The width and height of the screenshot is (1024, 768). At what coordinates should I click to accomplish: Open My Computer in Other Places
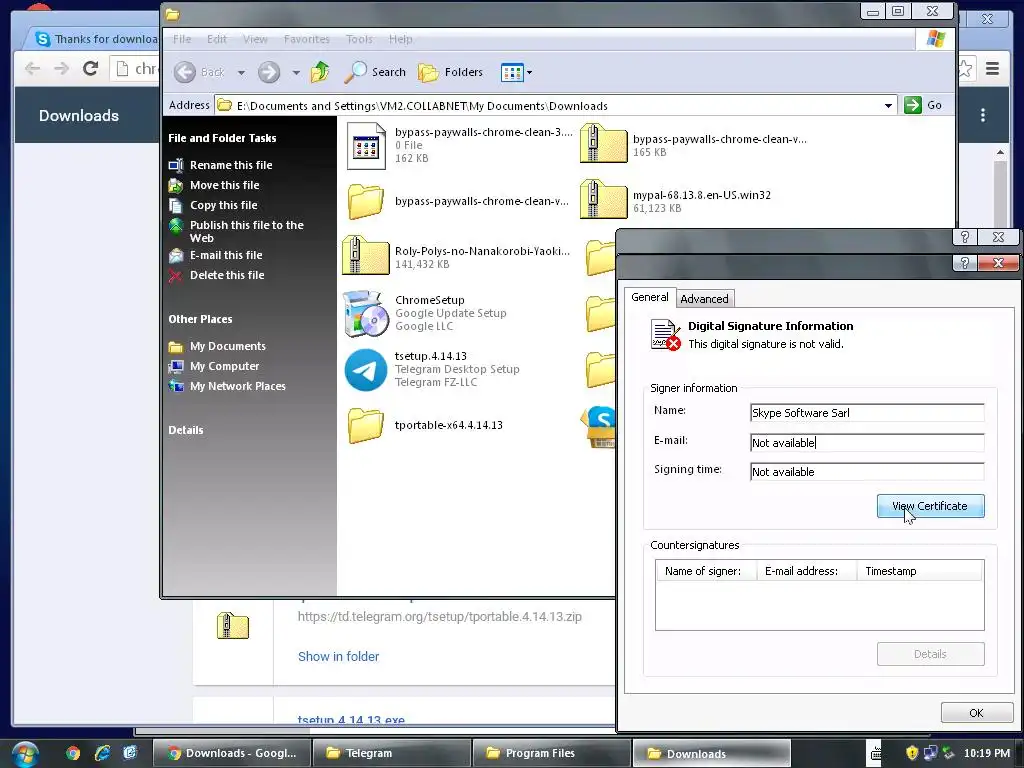tap(225, 366)
